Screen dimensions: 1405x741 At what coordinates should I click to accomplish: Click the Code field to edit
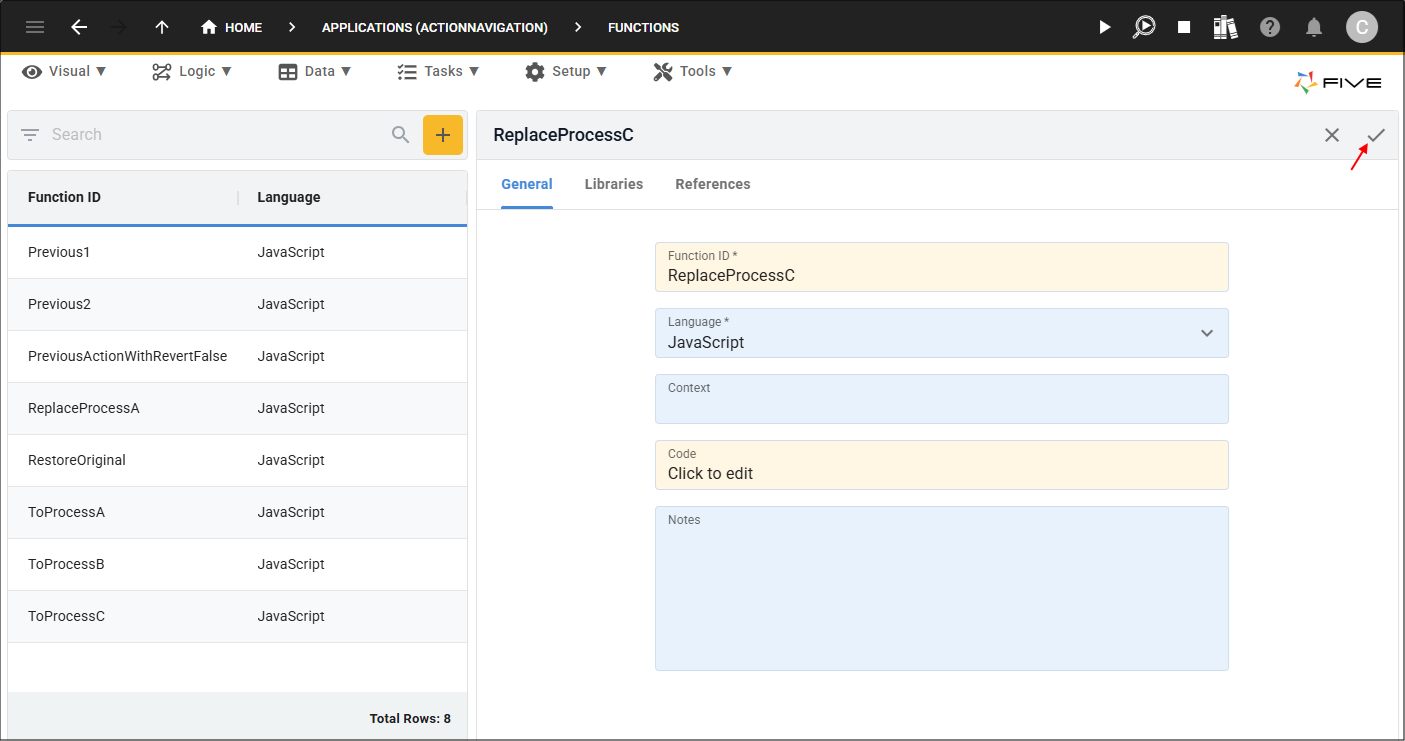[x=942, y=465]
